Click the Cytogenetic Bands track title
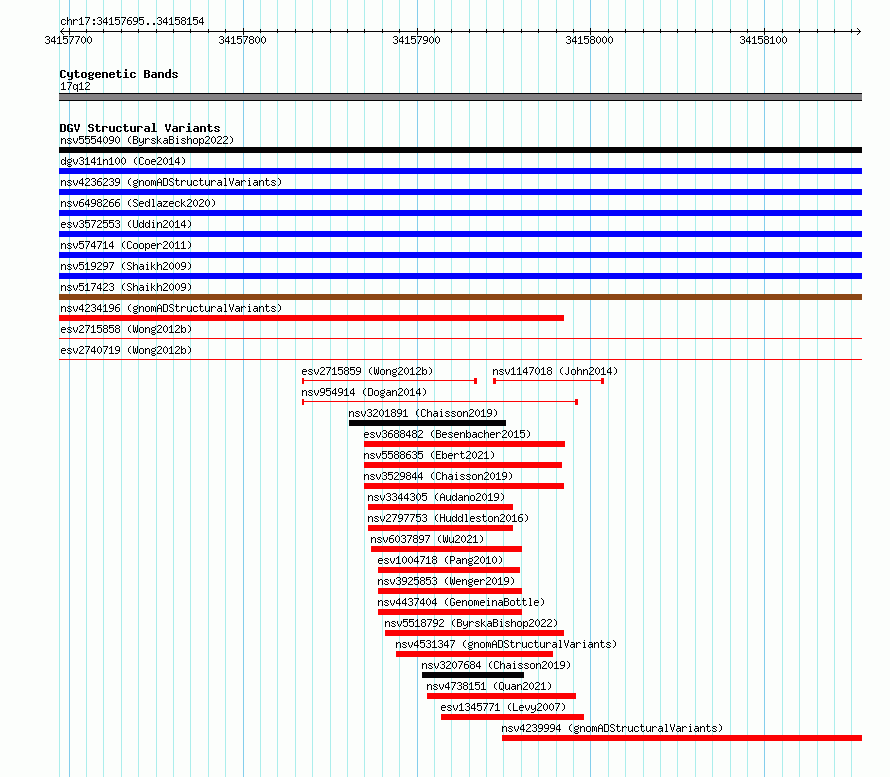Image resolution: width=890 pixels, height=777 pixels. pyautogui.click(x=119, y=74)
